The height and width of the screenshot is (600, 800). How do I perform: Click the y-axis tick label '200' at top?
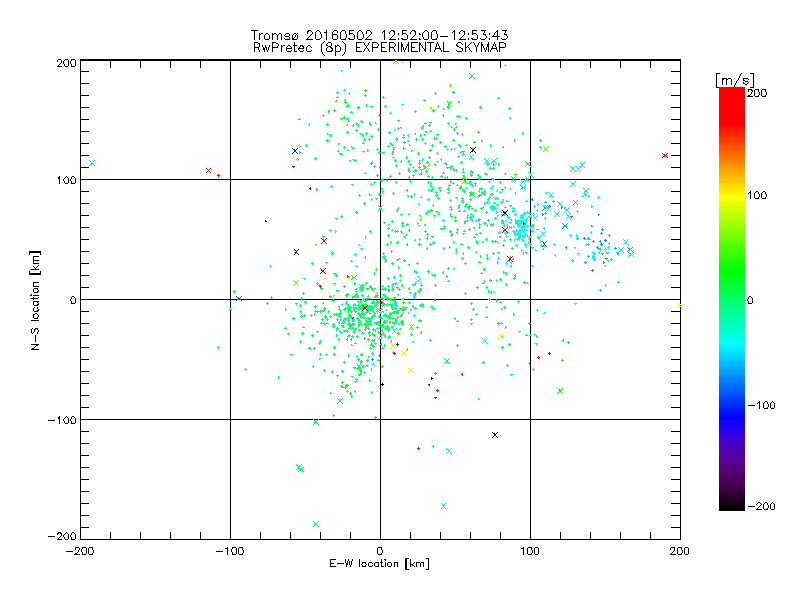(66, 63)
